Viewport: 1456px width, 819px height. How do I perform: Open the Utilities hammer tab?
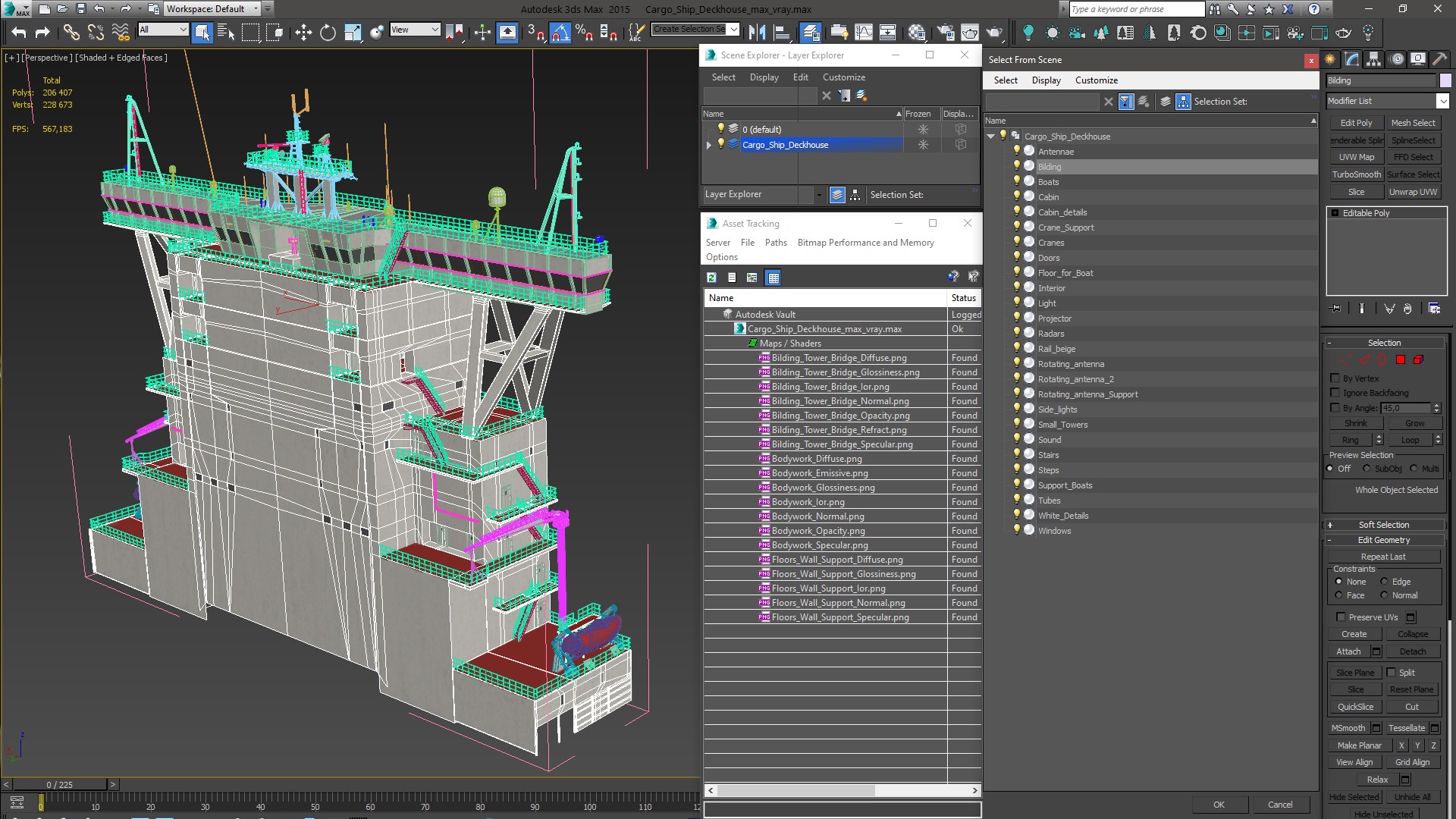[x=1439, y=59]
